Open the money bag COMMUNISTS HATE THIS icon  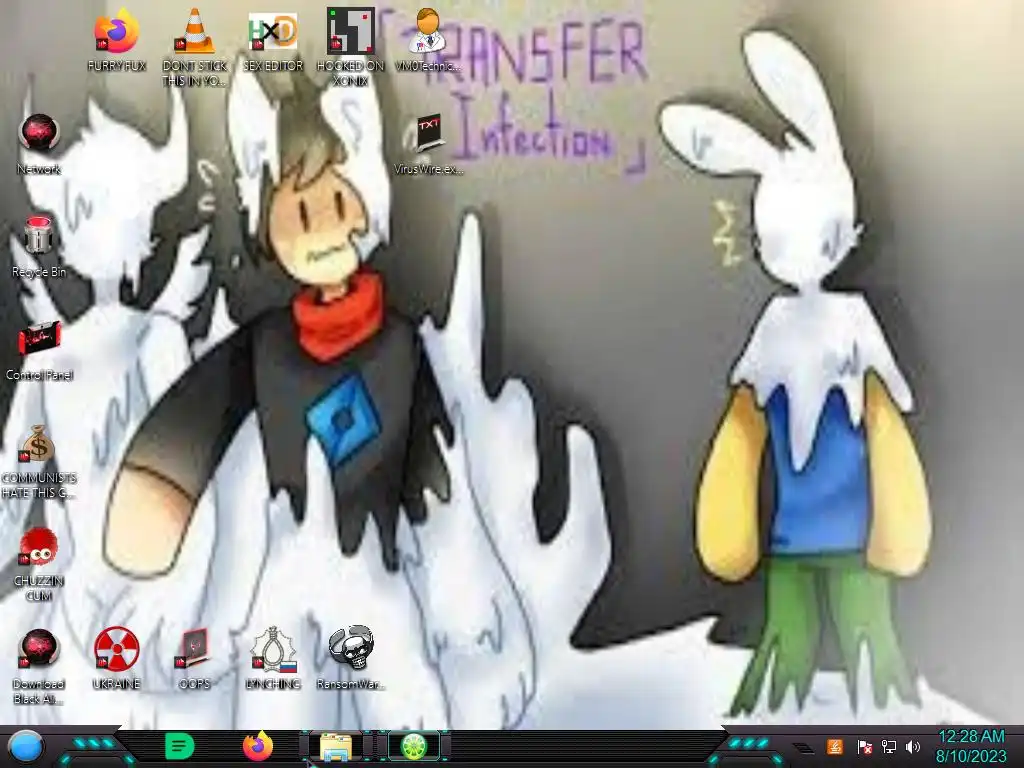pyautogui.click(x=39, y=460)
